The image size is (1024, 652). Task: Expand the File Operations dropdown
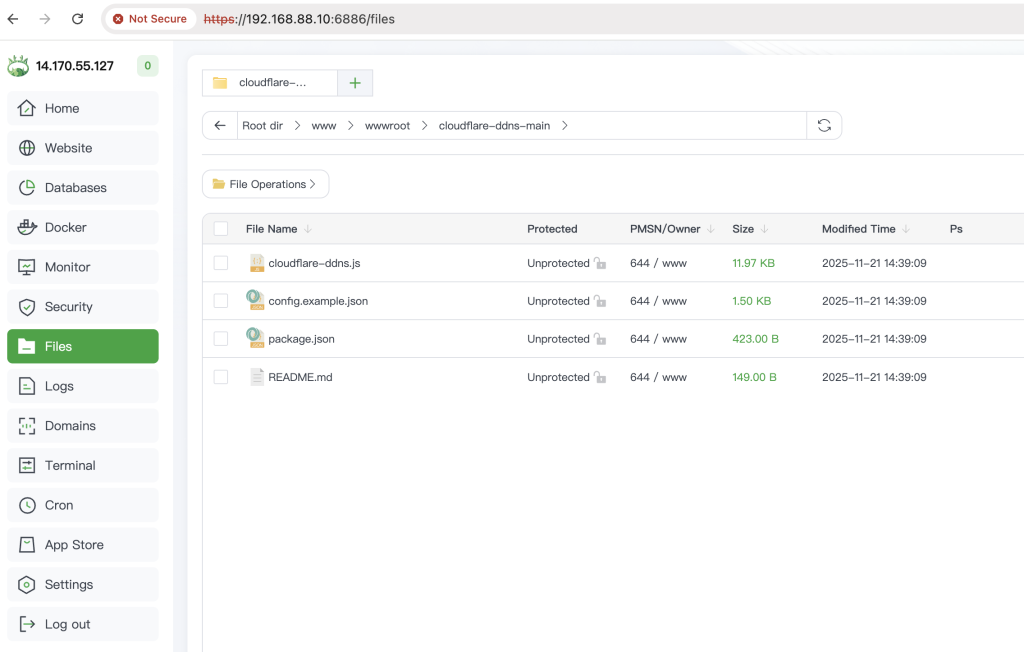pyautogui.click(x=265, y=184)
